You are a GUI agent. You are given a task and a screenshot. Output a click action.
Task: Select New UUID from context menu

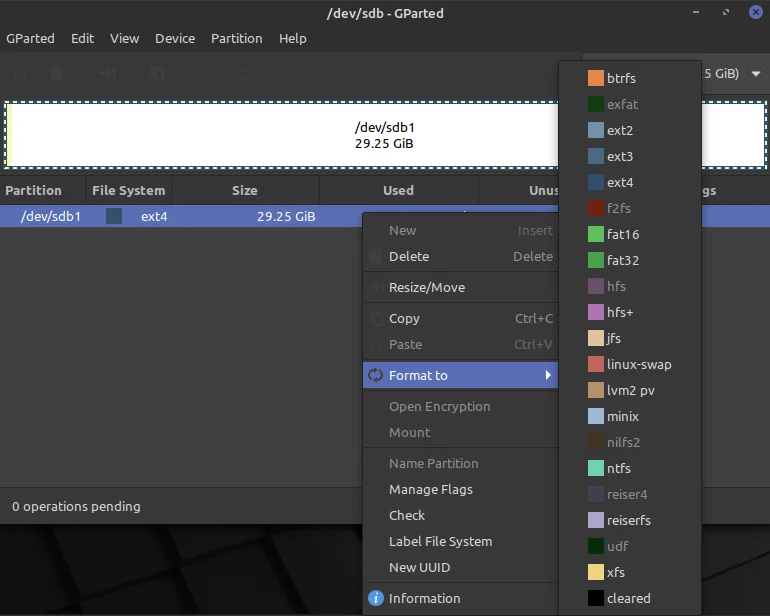(460, 567)
